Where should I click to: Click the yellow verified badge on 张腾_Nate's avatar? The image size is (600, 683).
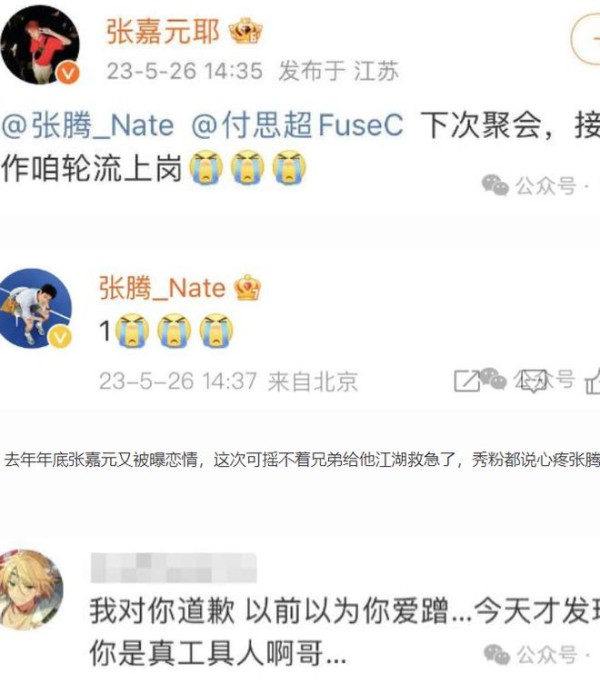tap(61, 337)
